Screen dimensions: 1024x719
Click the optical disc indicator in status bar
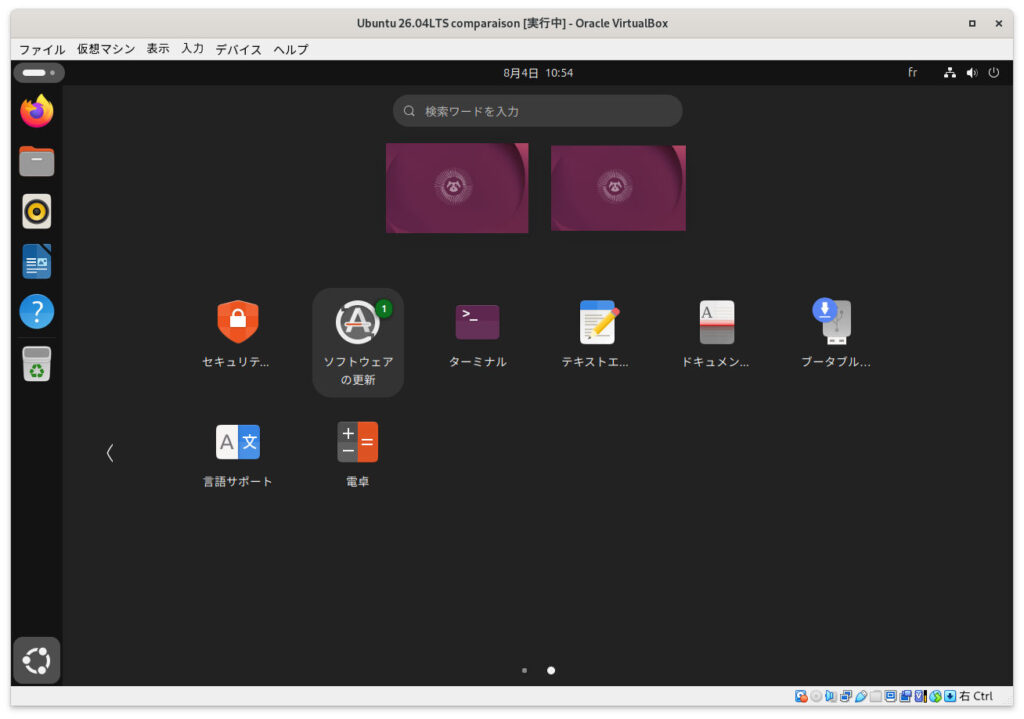816,696
